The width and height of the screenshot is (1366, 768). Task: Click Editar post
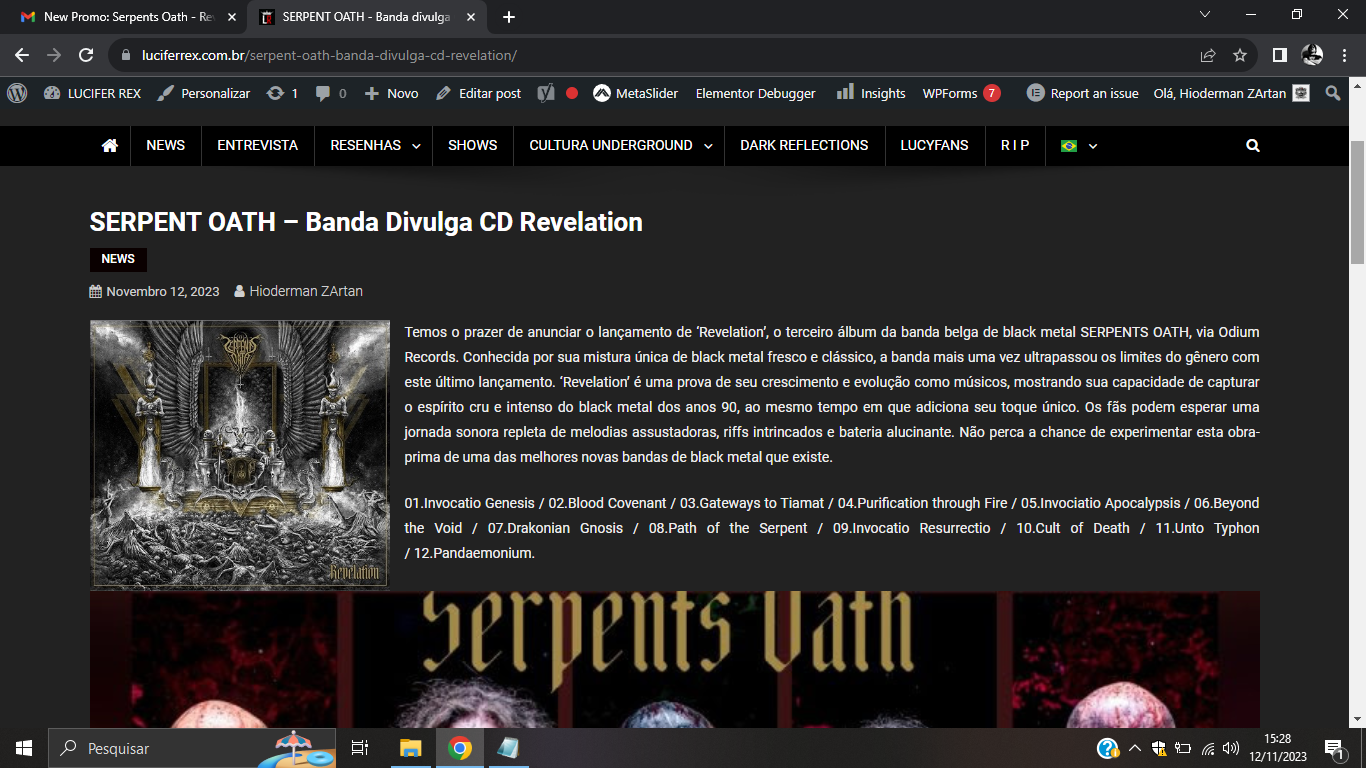pos(478,93)
